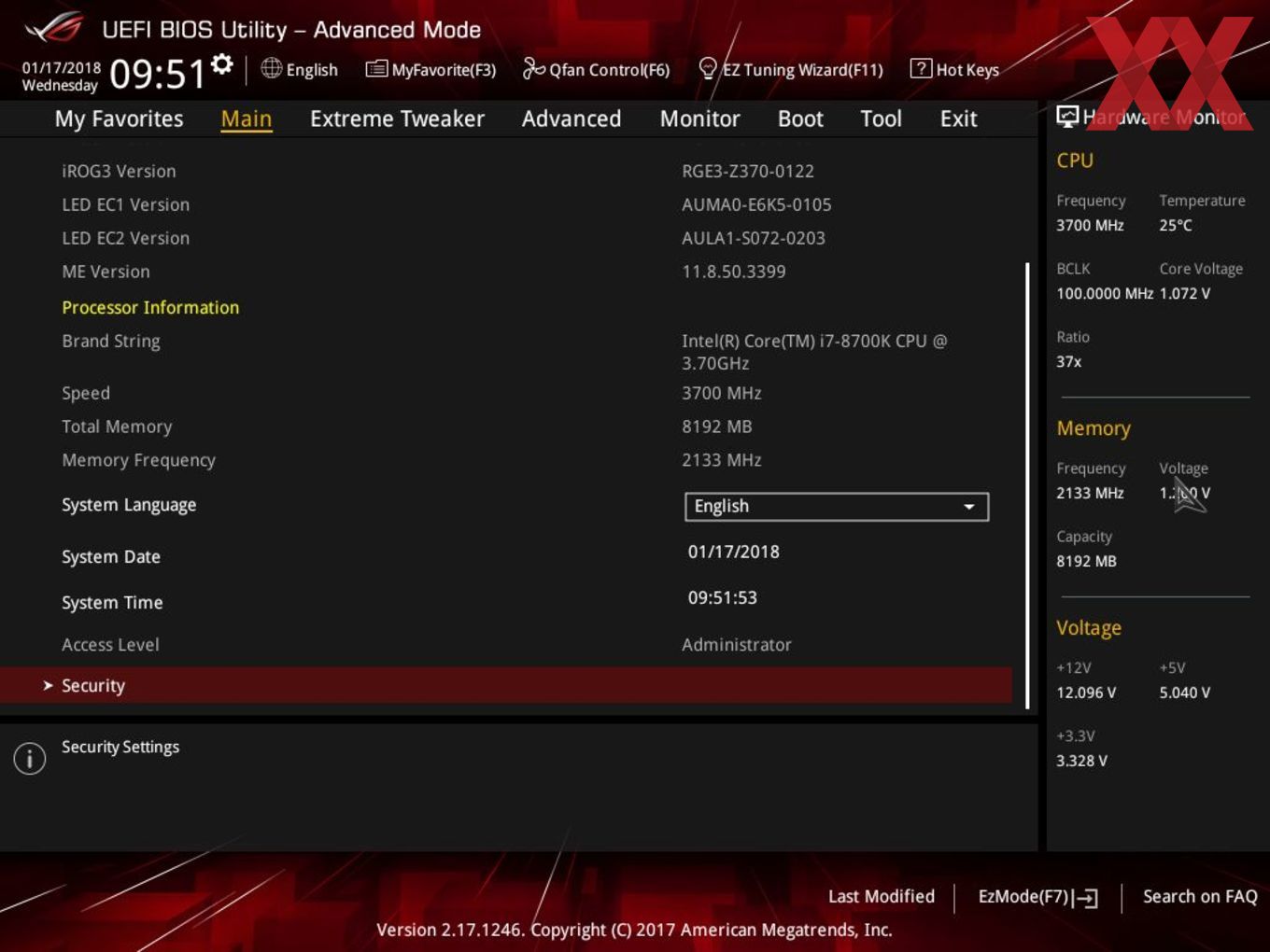Screen dimensions: 1270x952
Task: Click the Brand String row label
Action: pyautogui.click(x=111, y=342)
